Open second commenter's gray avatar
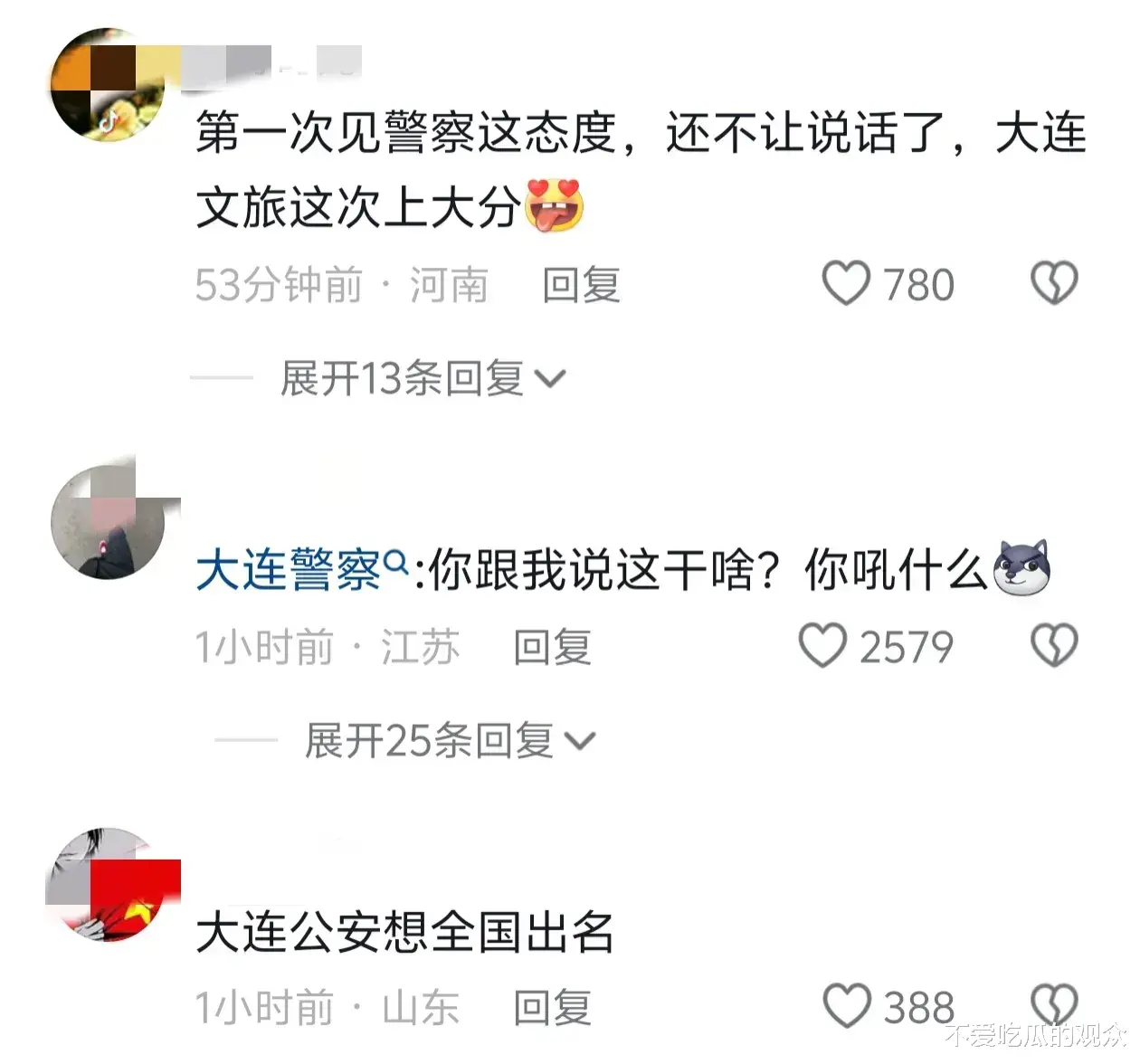The height and width of the screenshot is (1064, 1140). (x=109, y=522)
